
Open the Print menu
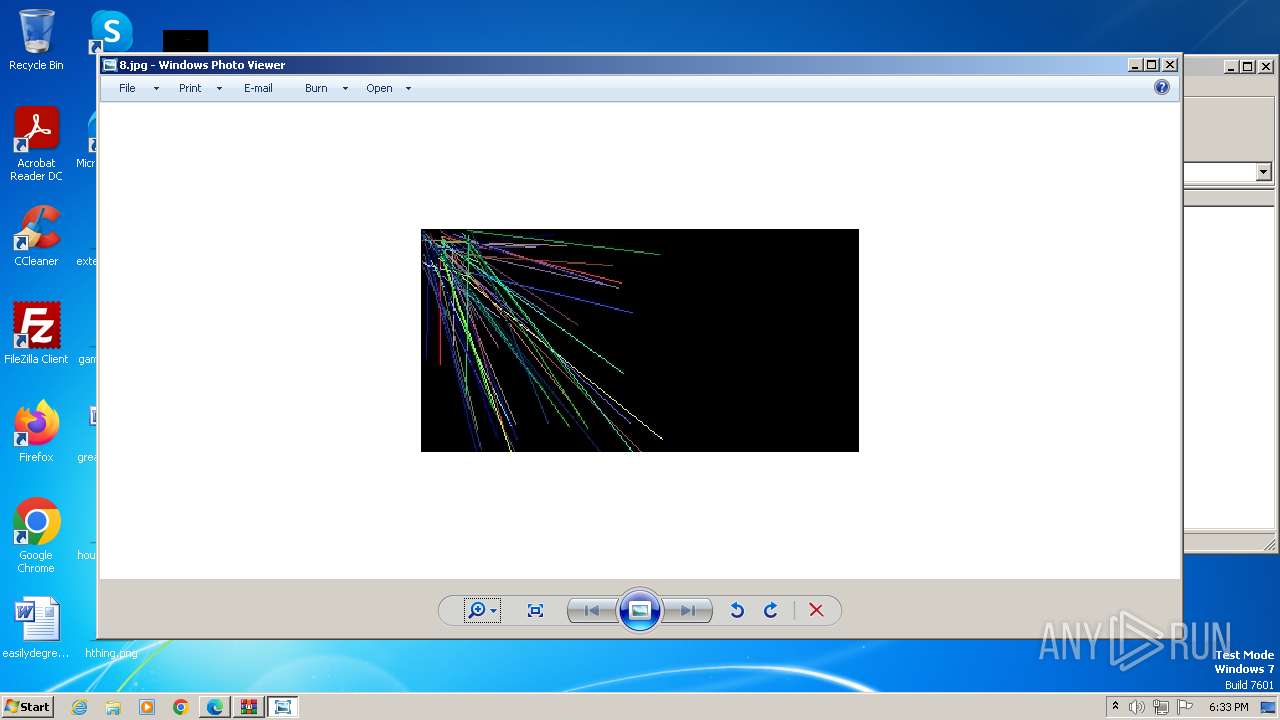click(190, 88)
